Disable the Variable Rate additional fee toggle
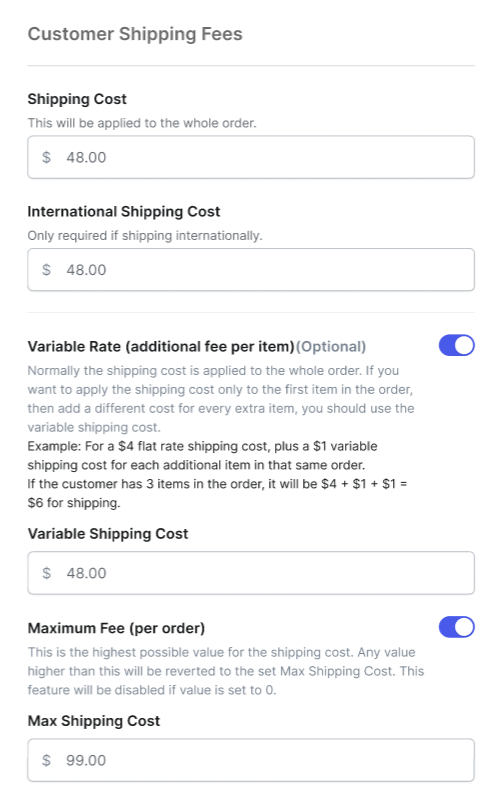The width and height of the screenshot is (494, 800). pos(456,345)
